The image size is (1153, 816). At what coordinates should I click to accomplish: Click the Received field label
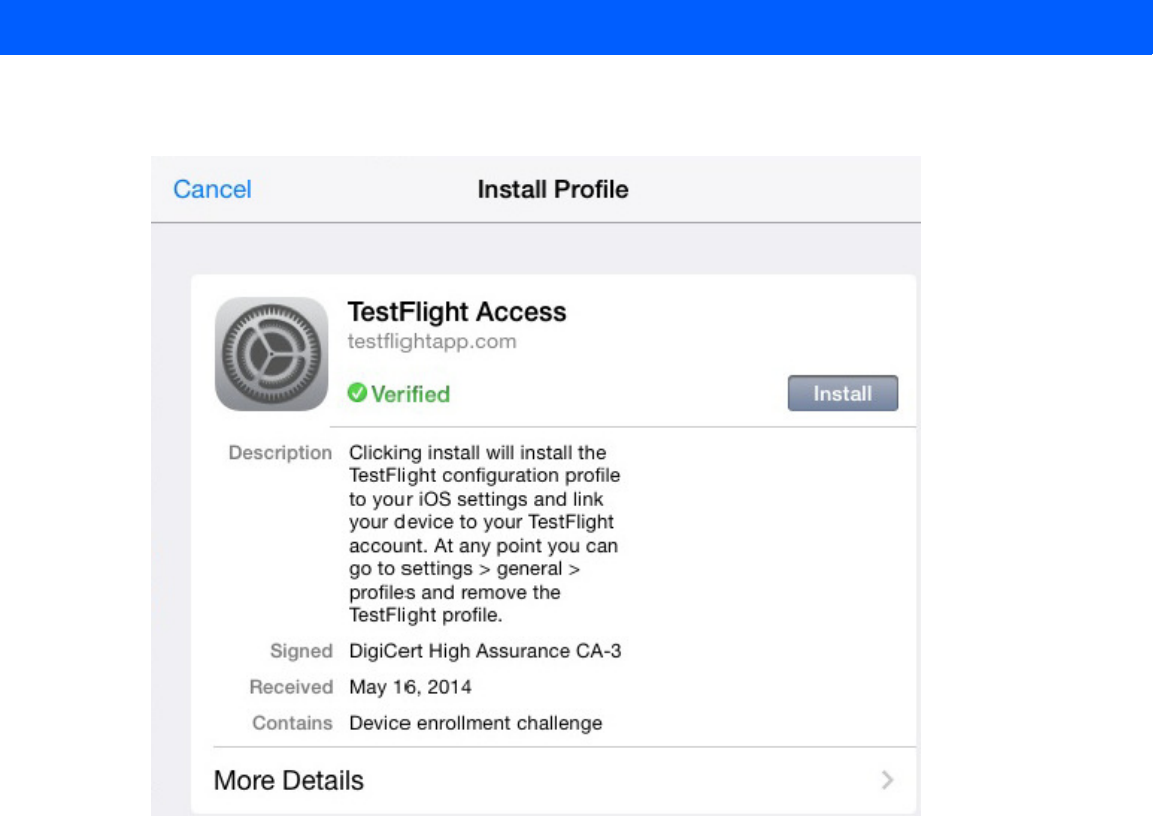tap(291, 687)
